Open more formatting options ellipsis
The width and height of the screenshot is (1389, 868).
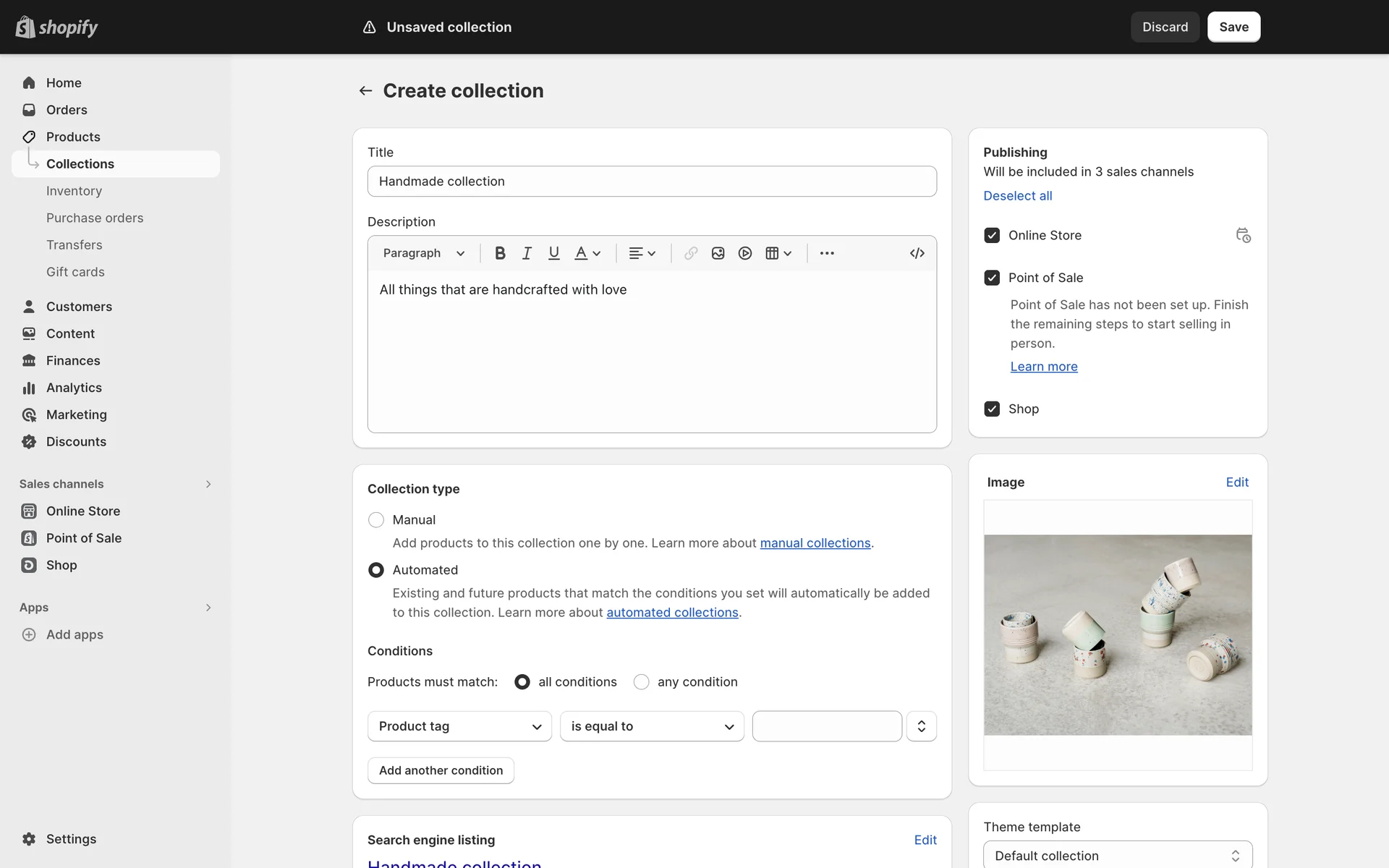pyautogui.click(x=827, y=253)
